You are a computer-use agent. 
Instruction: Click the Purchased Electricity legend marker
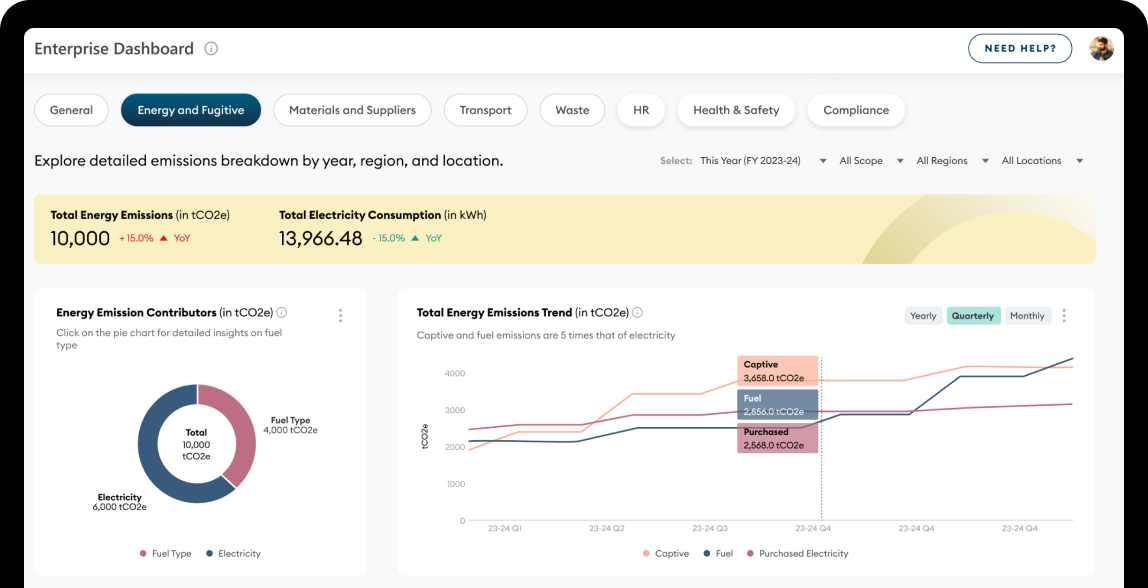tap(750, 553)
